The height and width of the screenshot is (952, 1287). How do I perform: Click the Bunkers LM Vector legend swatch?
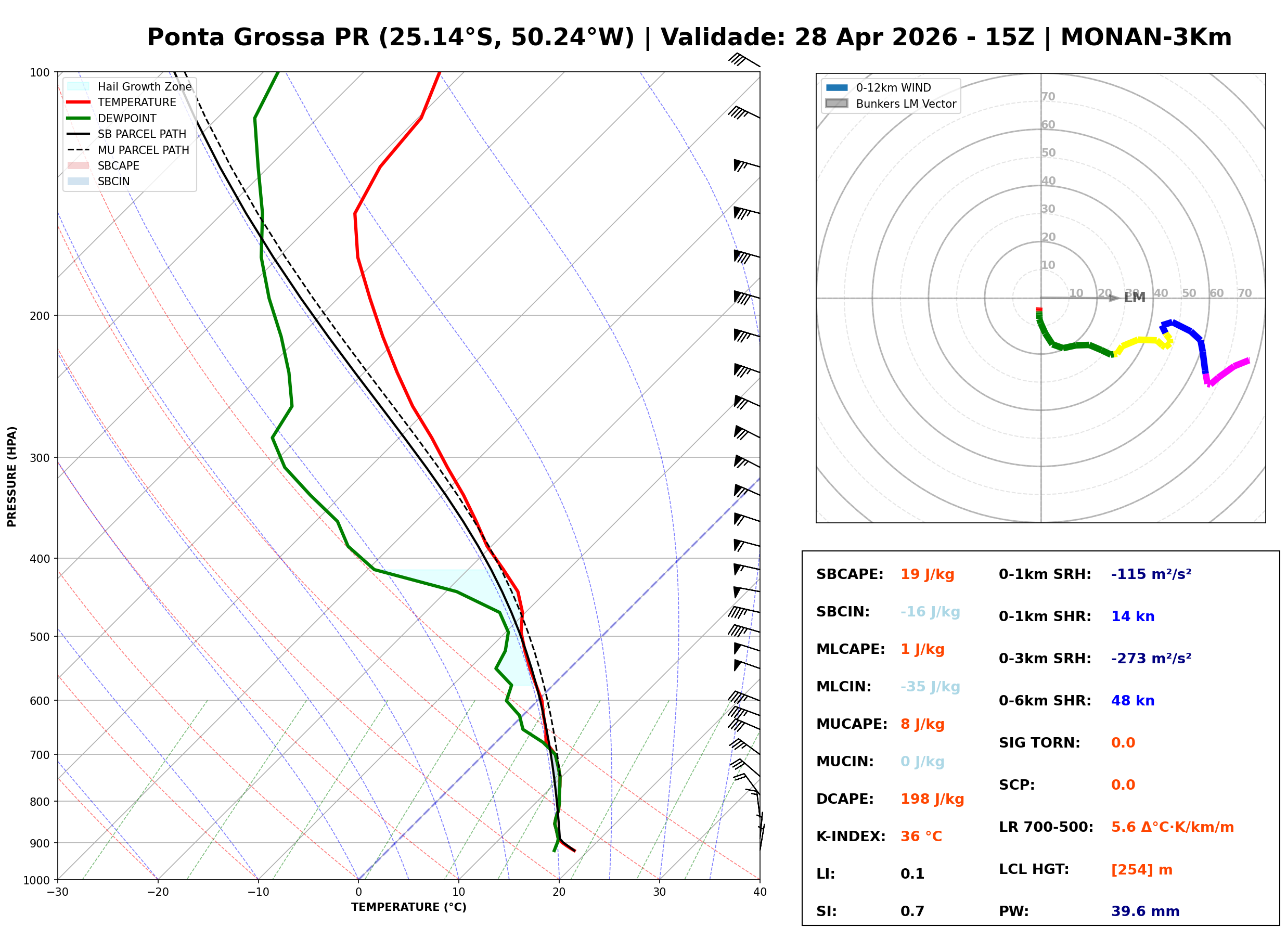pos(837,104)
